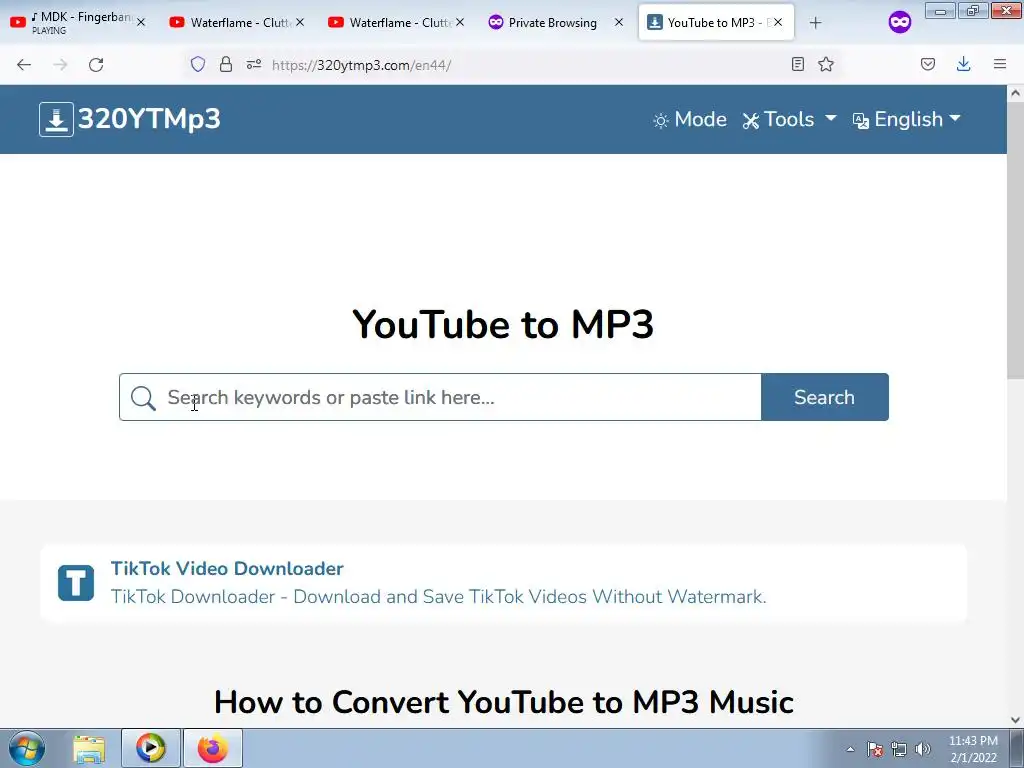Open the Action Center flag icon
The image size is (1024, 768).
pos(874,749)
